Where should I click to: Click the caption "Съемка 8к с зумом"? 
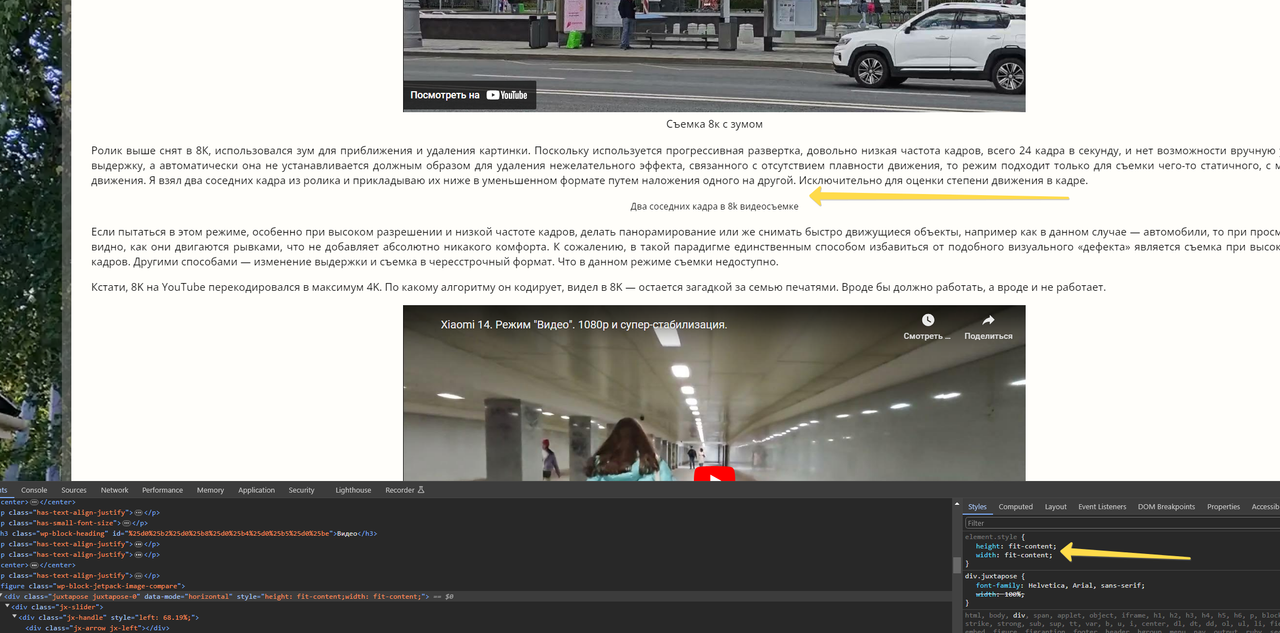point(714,124)
